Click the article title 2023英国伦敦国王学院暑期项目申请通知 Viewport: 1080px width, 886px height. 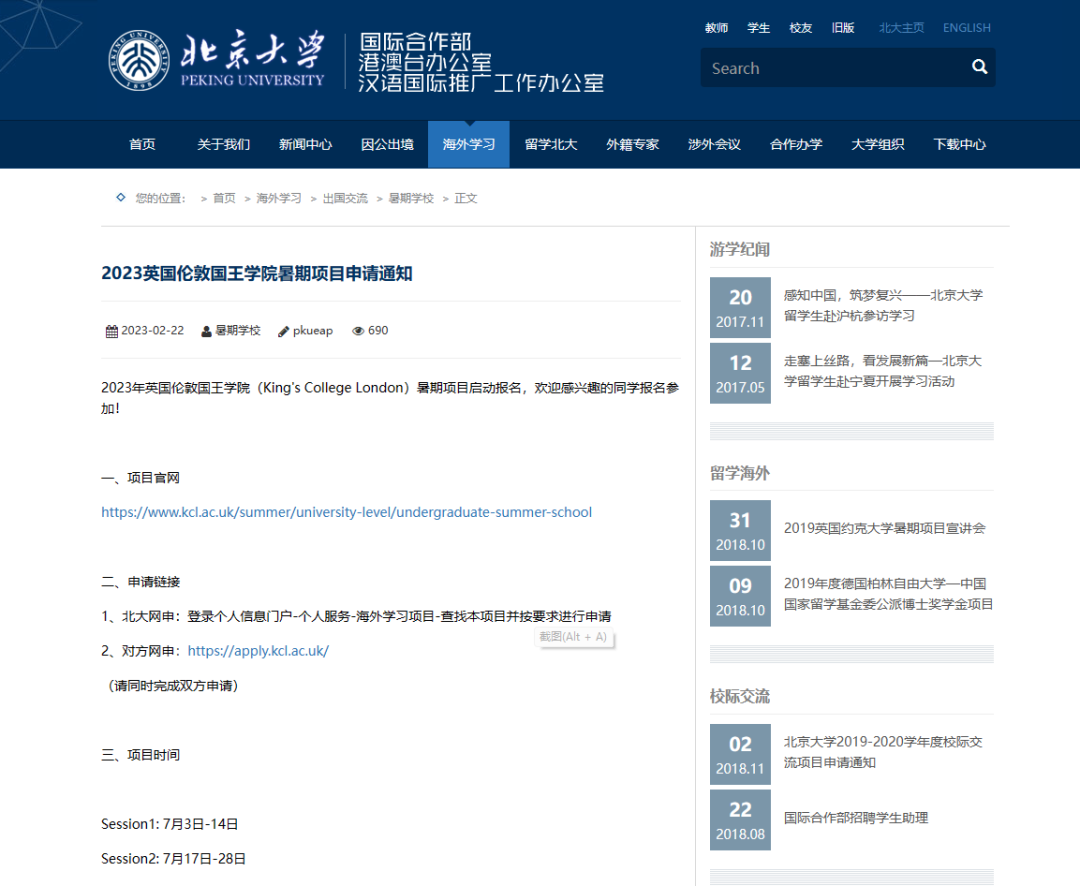[257, 274]
